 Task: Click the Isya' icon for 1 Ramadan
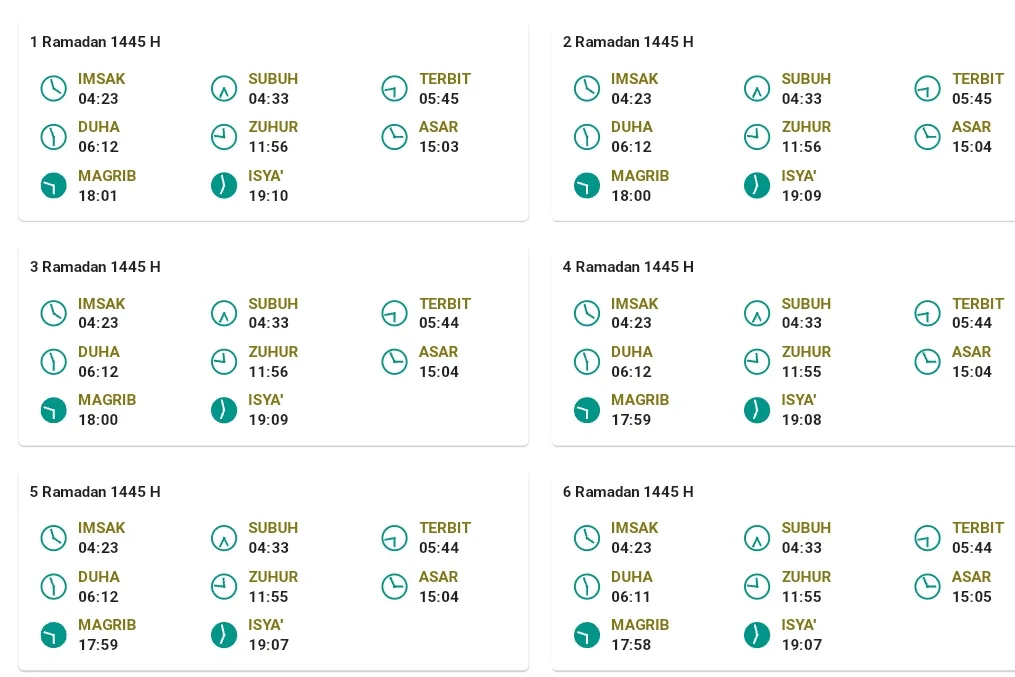click(x=224, y=185)
